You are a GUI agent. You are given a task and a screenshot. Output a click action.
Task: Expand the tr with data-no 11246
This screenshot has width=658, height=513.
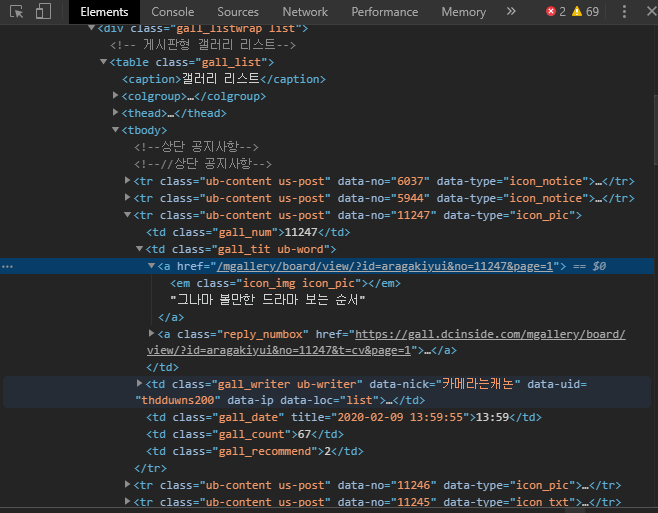[x=128, y=484]
